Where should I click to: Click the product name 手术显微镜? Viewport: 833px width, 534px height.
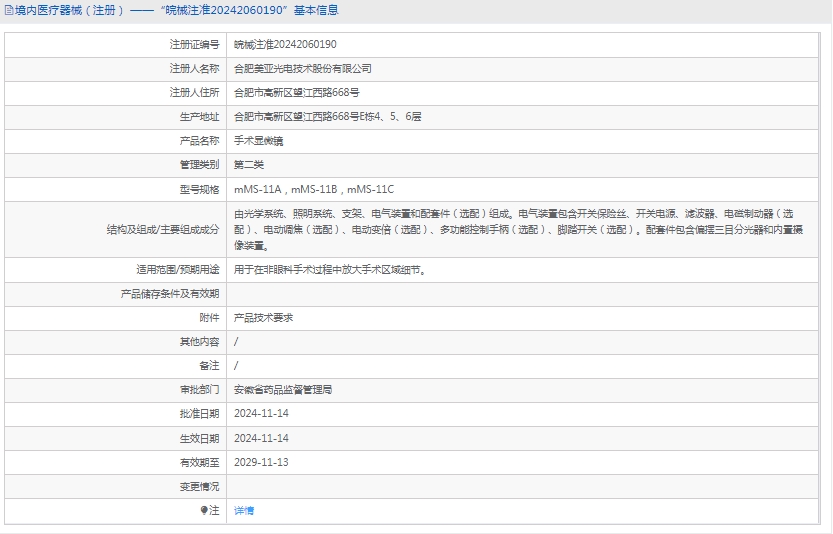click(x=258, y=141)
